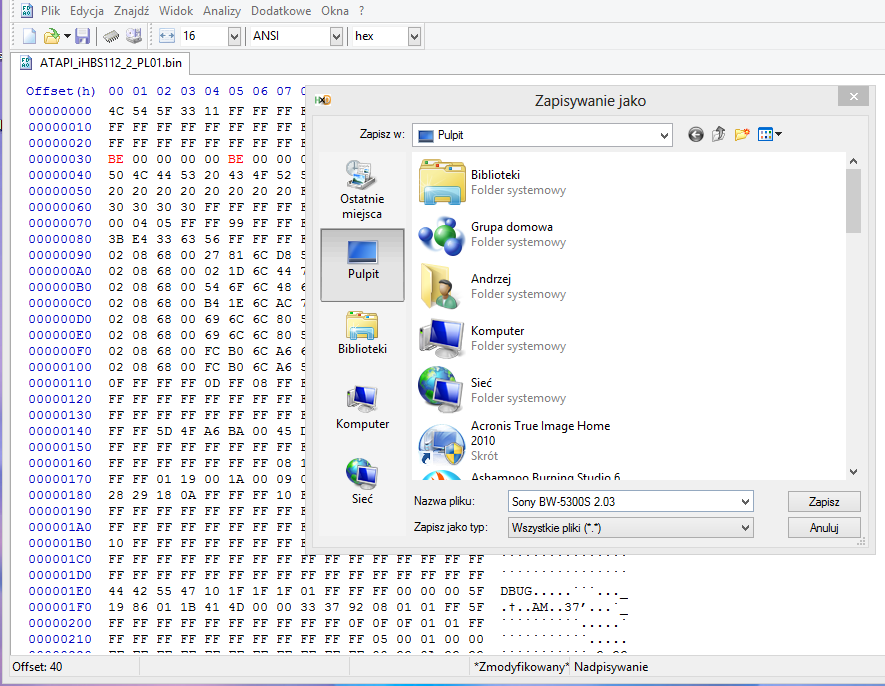The image size is (885, 686).
Task: Open the Analizy menu
Action: coord(222,11)
